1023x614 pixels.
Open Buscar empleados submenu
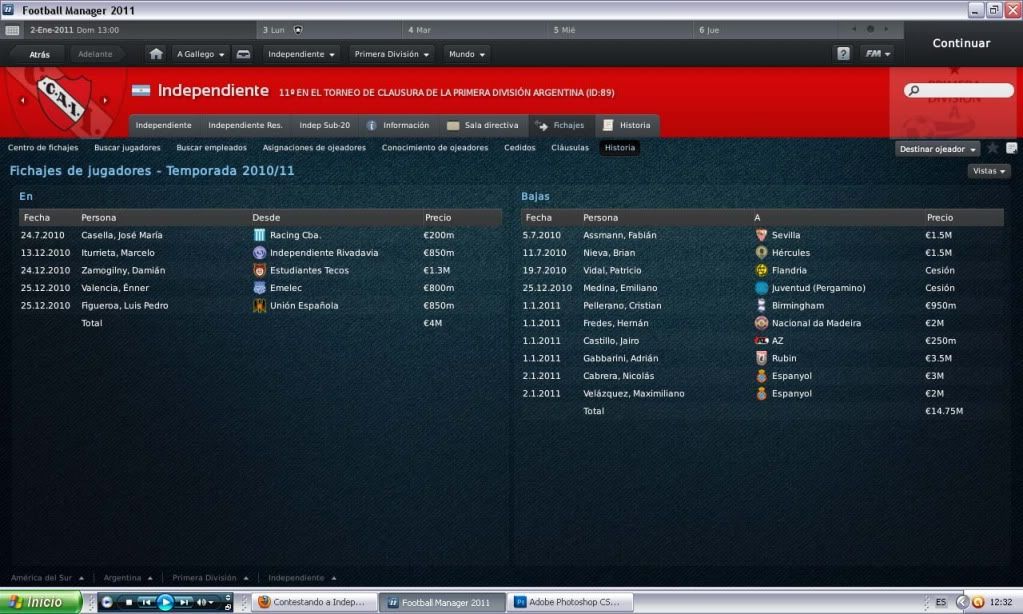pos(211,147)
